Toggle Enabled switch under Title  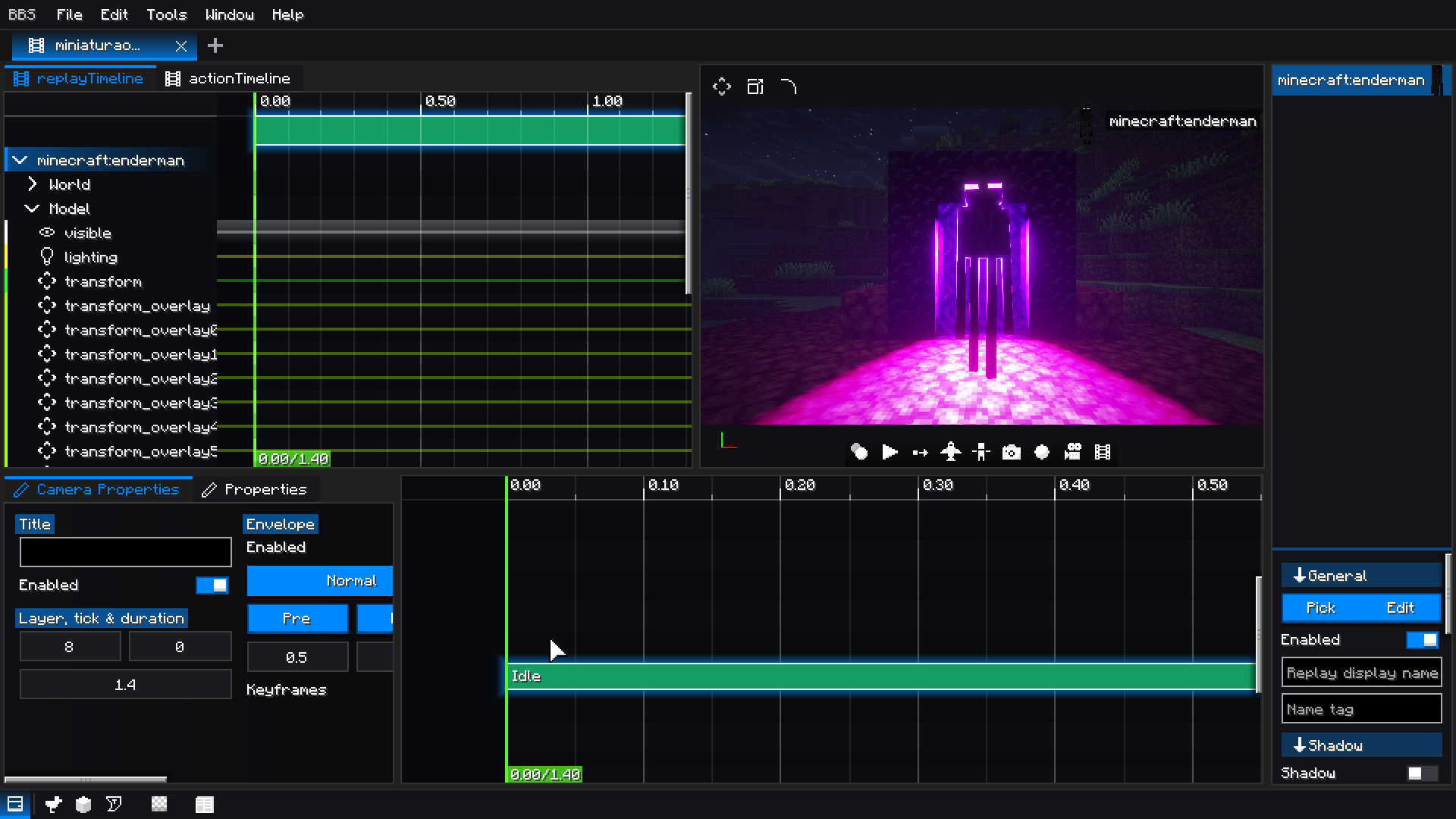tap(212, 585)
